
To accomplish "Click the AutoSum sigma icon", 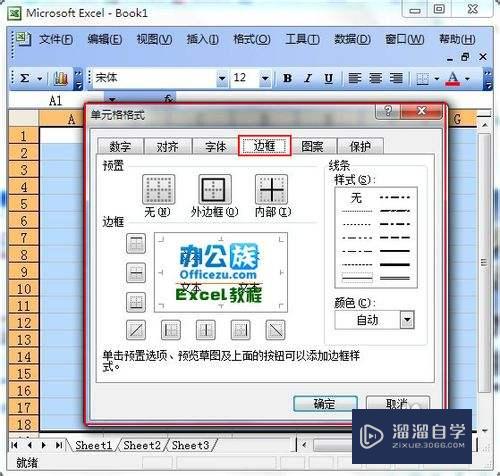I will point(25,79).
